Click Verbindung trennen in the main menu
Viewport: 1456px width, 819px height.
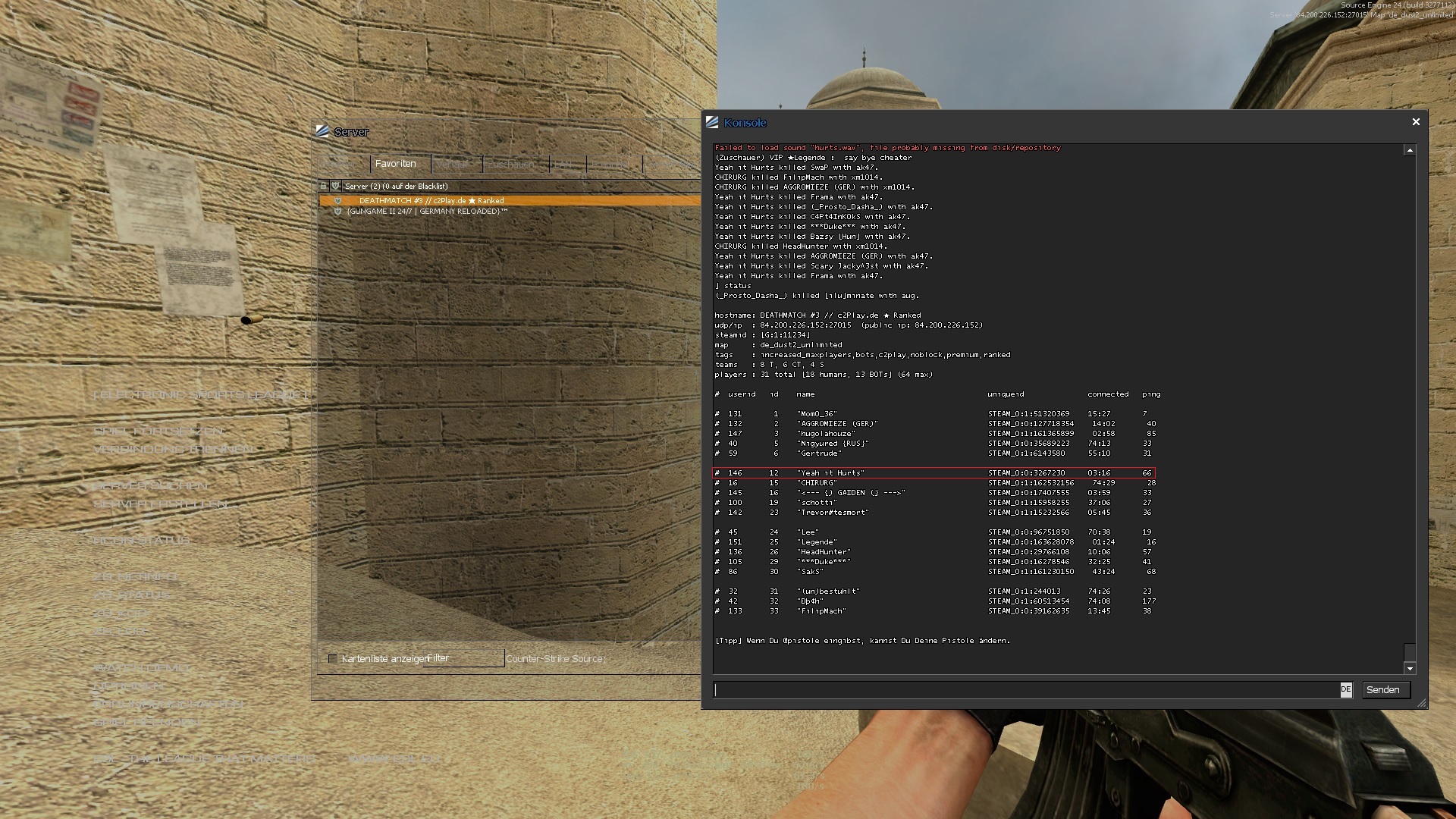click(x=173, y=449)
